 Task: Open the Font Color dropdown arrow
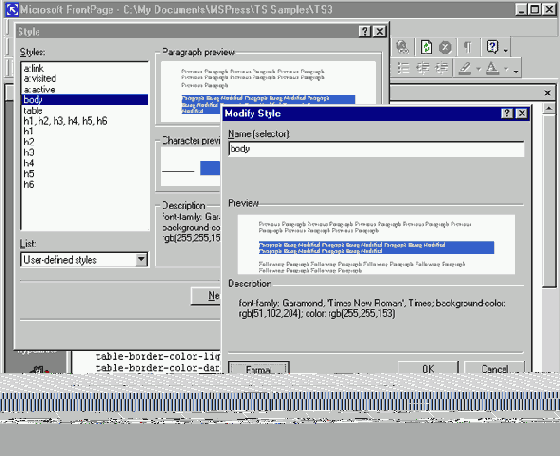point(506,69)
